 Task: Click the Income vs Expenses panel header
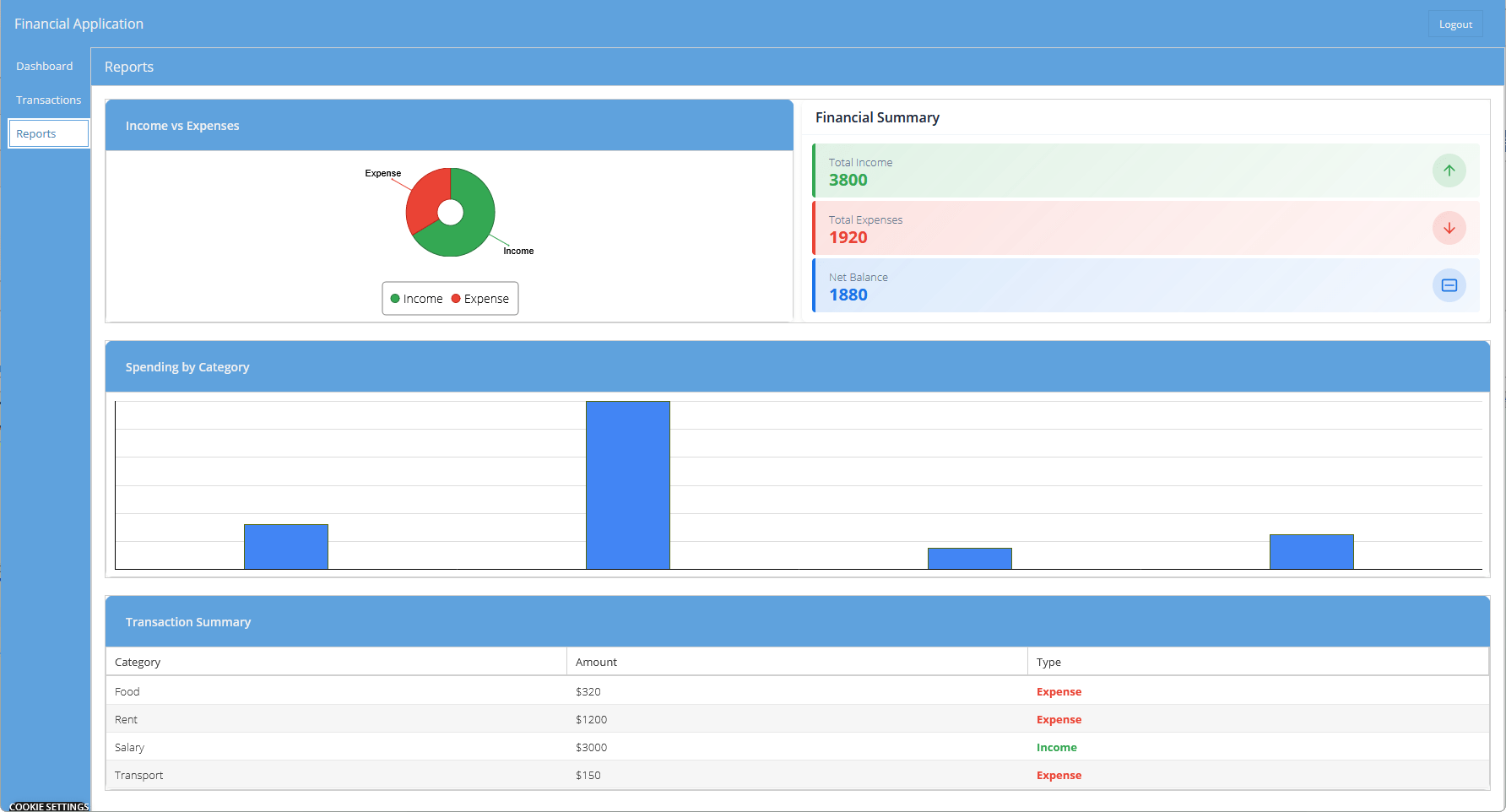click(449, 125)
